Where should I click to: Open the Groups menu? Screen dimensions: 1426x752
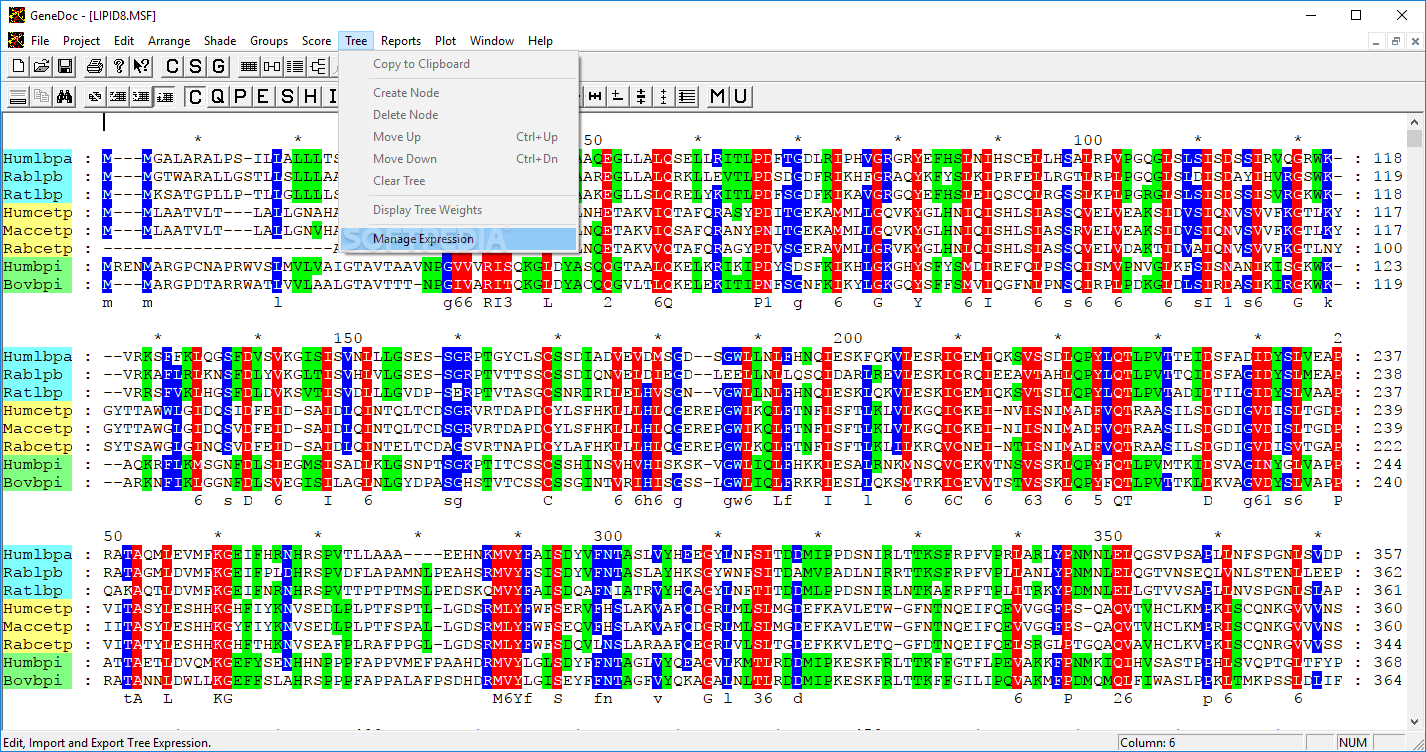[x=269, y=41]
